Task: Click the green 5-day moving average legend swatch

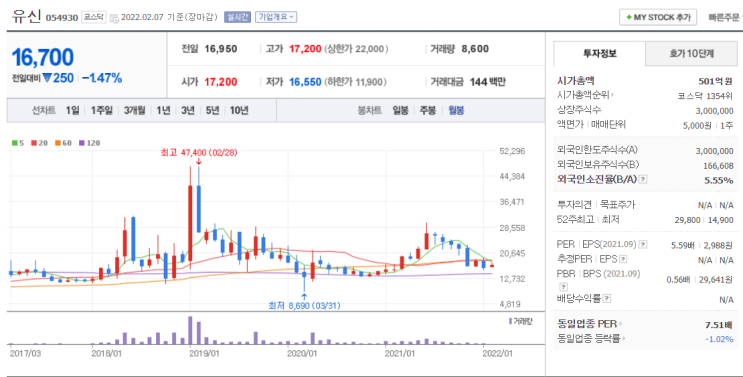Action: (x=15, y=143)
